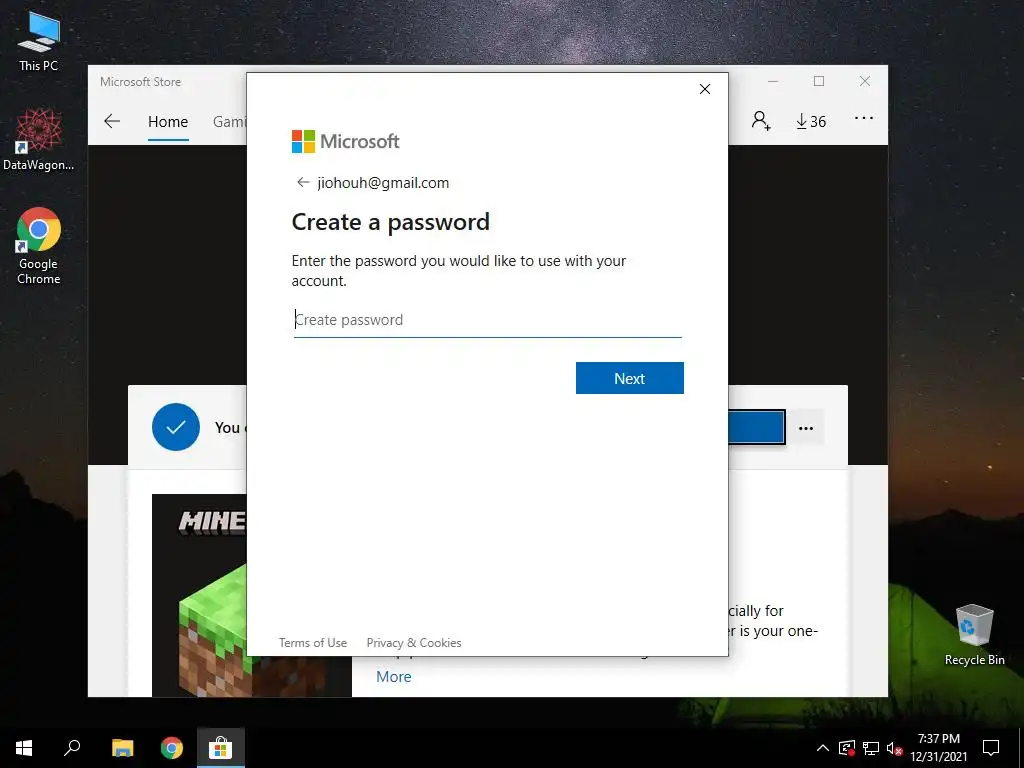This screenshot has height=768, width=1024.
Task: Click the Next button
Action: 630,378
